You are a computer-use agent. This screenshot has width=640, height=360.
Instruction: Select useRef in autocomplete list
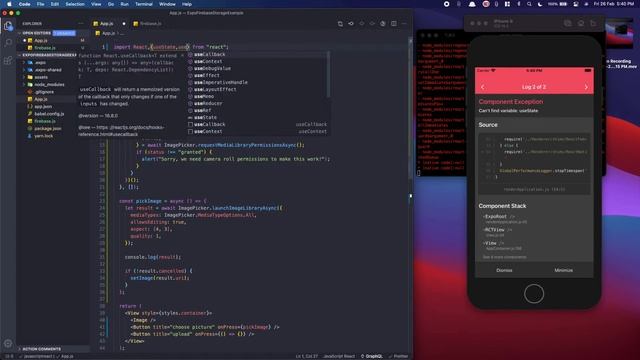[257, 110]
